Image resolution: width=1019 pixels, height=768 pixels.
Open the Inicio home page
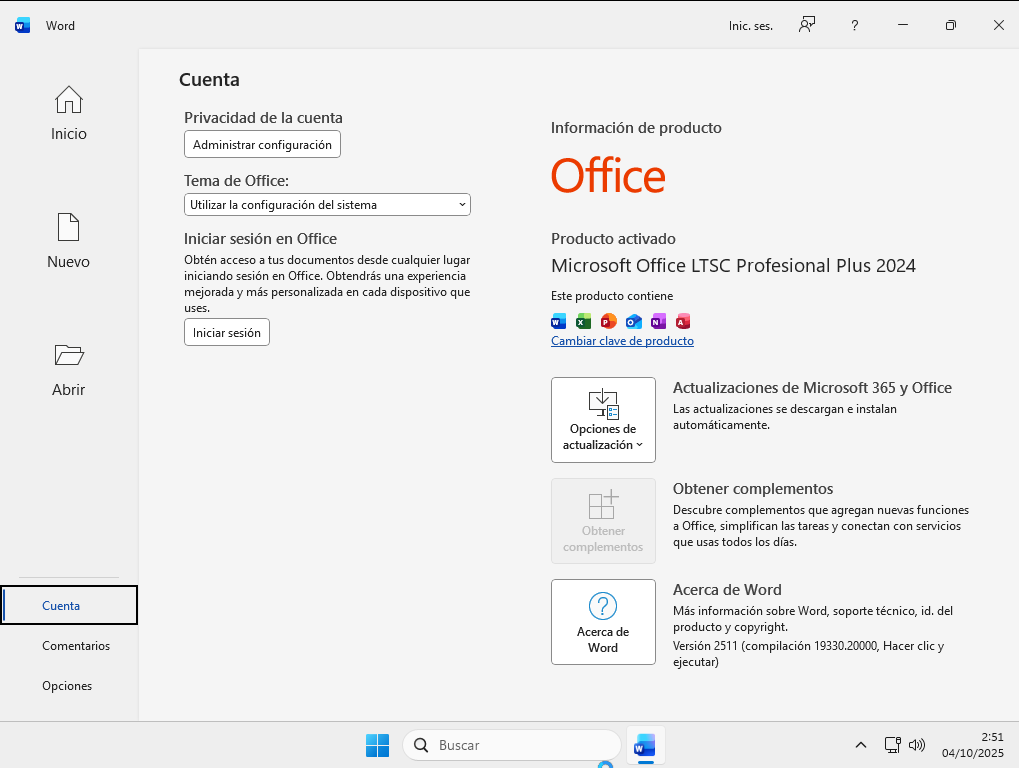pos(68,114)
